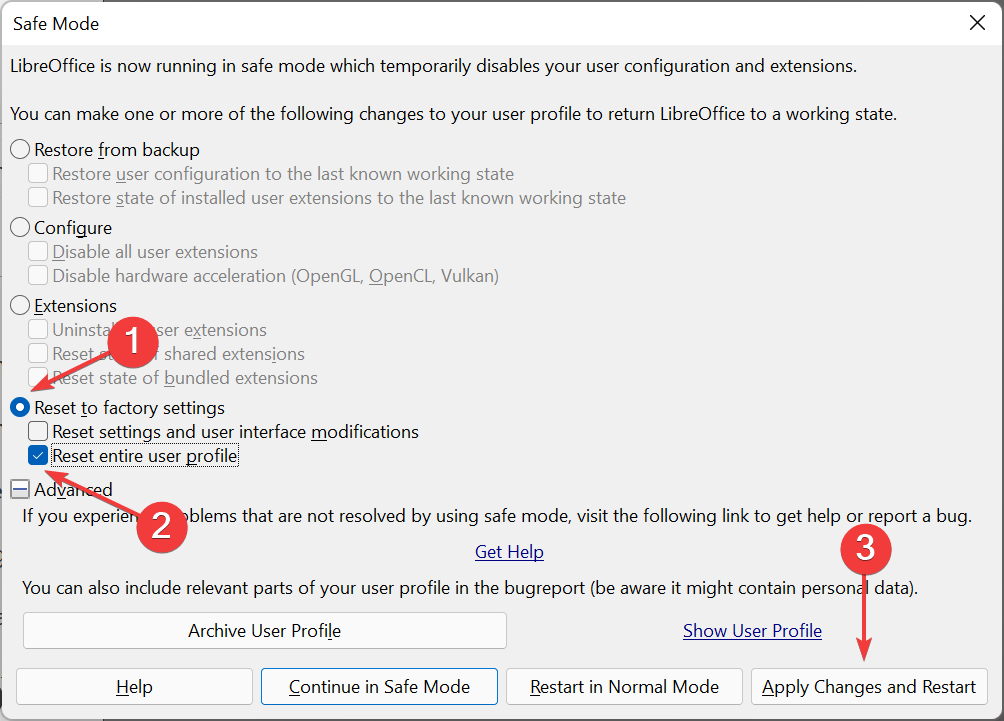Click Continue in Safe Mode button

[379, 687]
